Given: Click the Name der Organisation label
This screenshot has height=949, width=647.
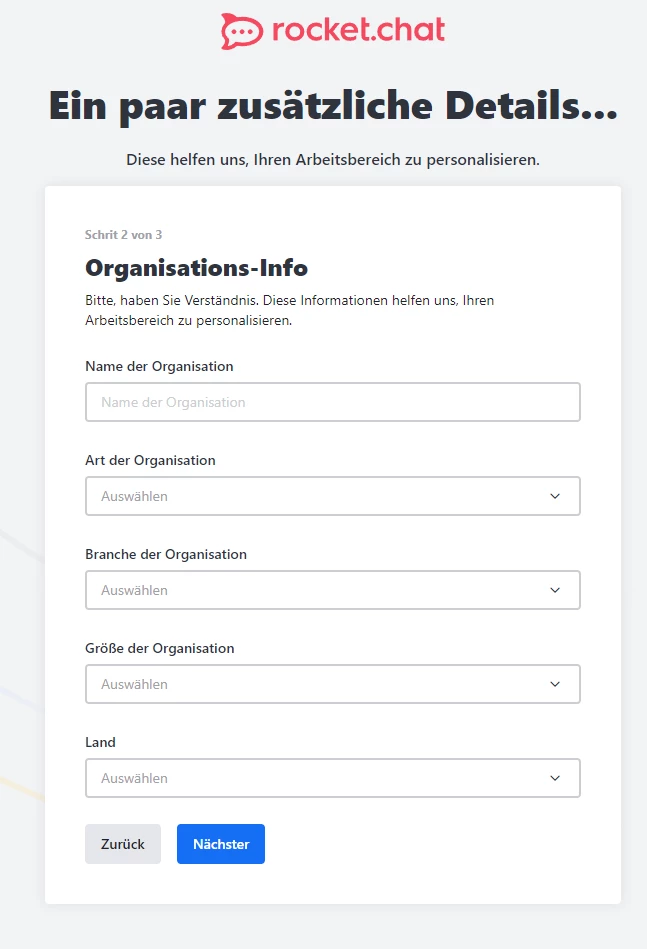Looking at the screenshot, I should pos(159,366).
